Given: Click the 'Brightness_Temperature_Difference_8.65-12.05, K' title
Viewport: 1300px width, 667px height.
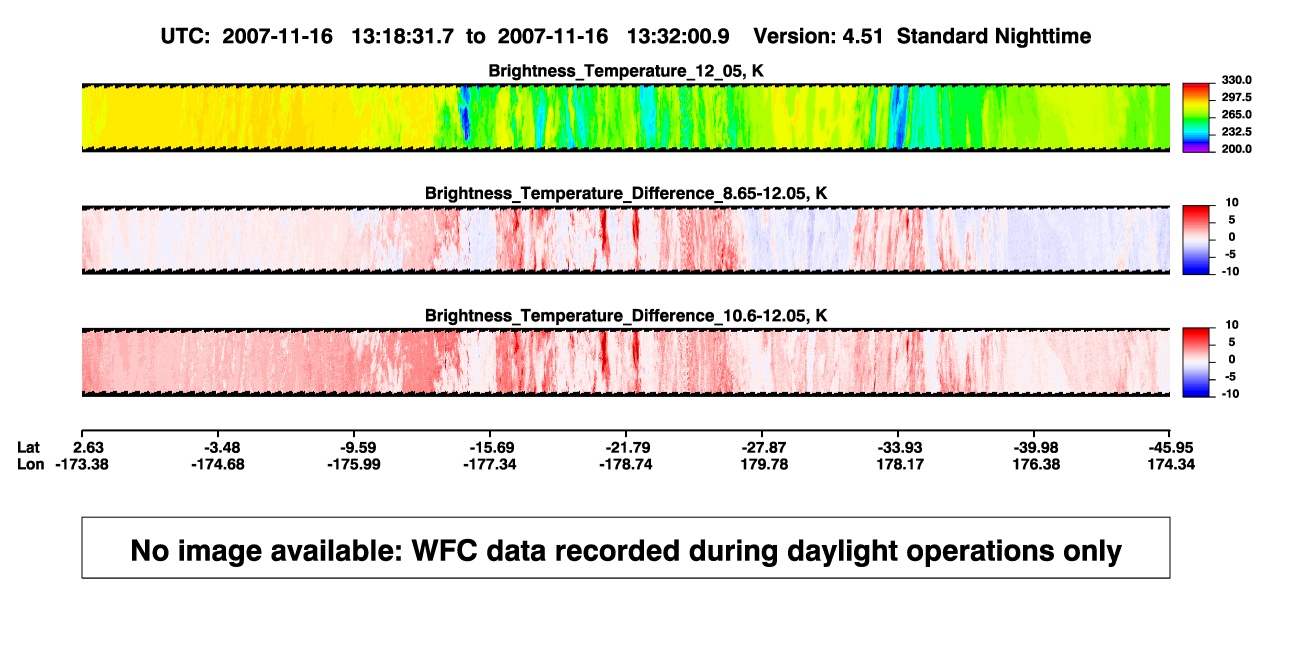Looking at the screenshot, I should (626, 193).
